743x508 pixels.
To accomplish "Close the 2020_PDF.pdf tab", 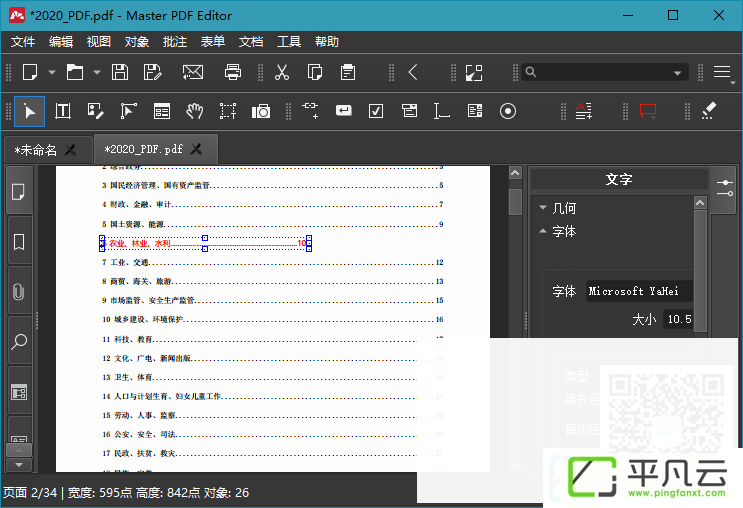I will click(196, 149).
